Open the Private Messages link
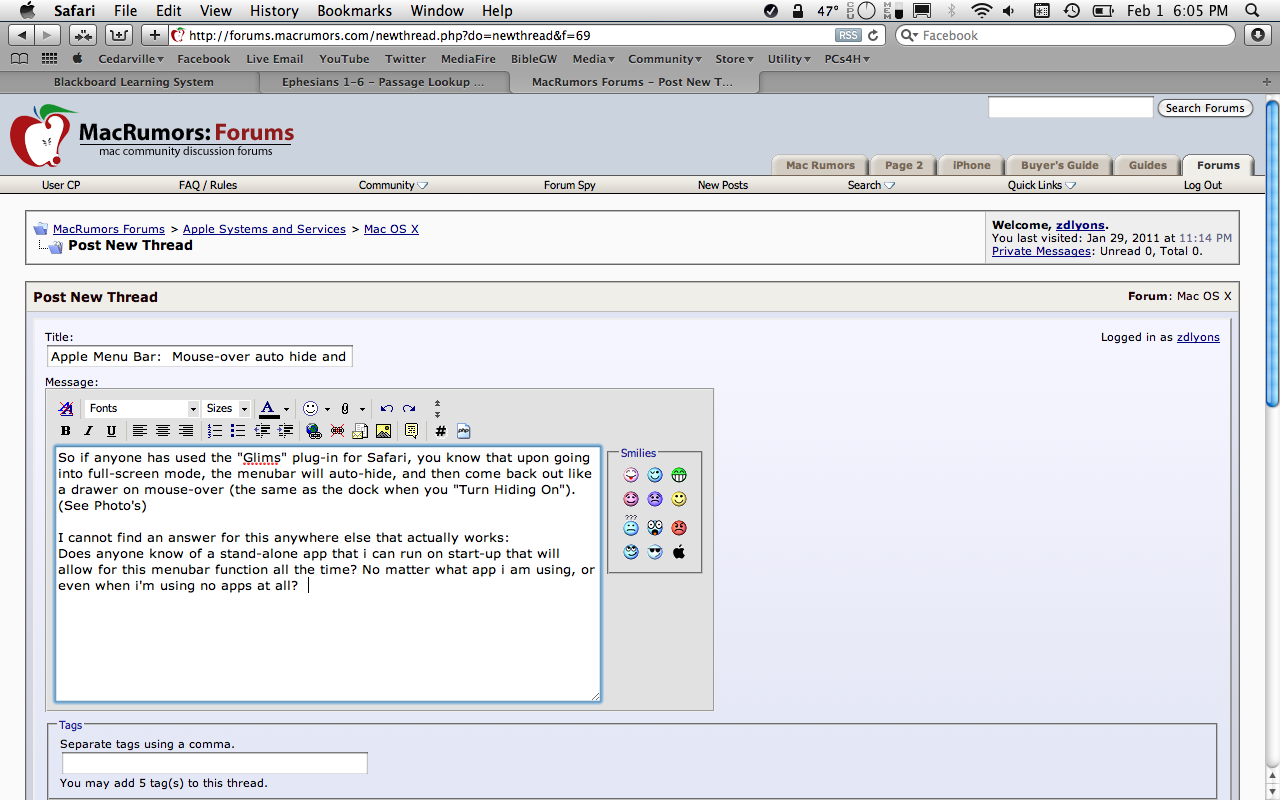The image size is (1280, 800). (1041, 251)
